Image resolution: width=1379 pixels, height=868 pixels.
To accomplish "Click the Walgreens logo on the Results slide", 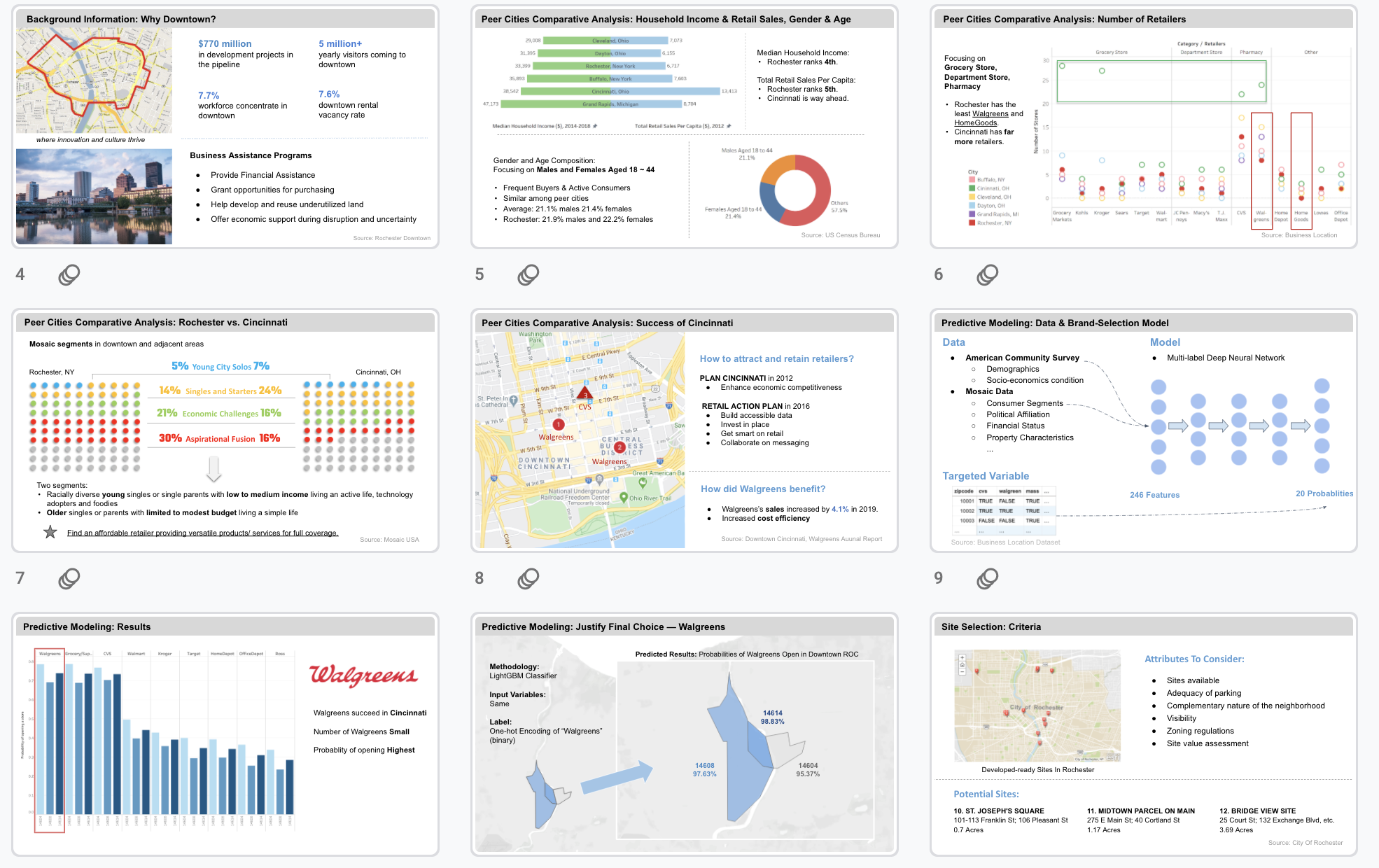I will click(363, 675).
